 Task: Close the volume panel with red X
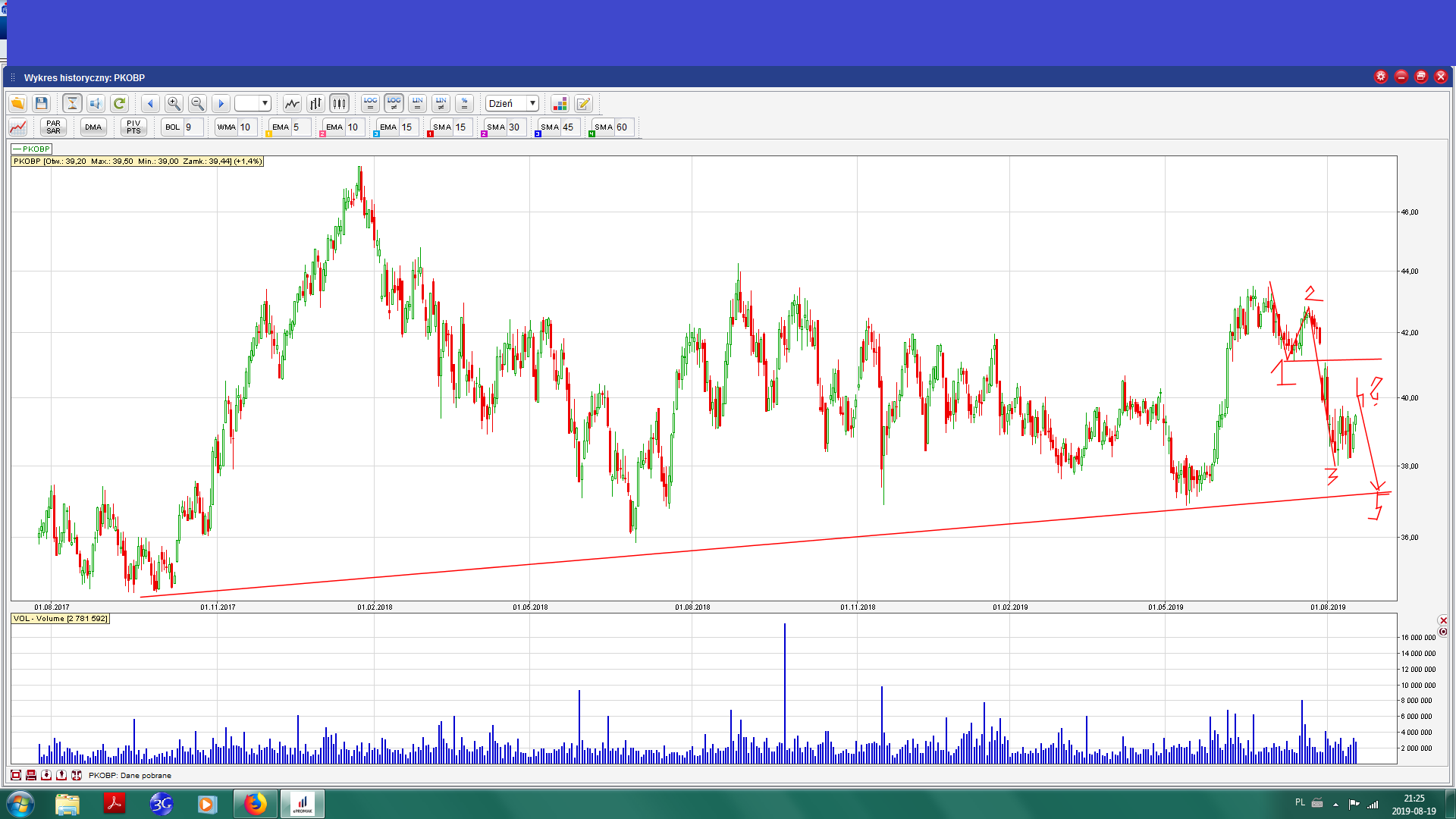coord(1442,620)
